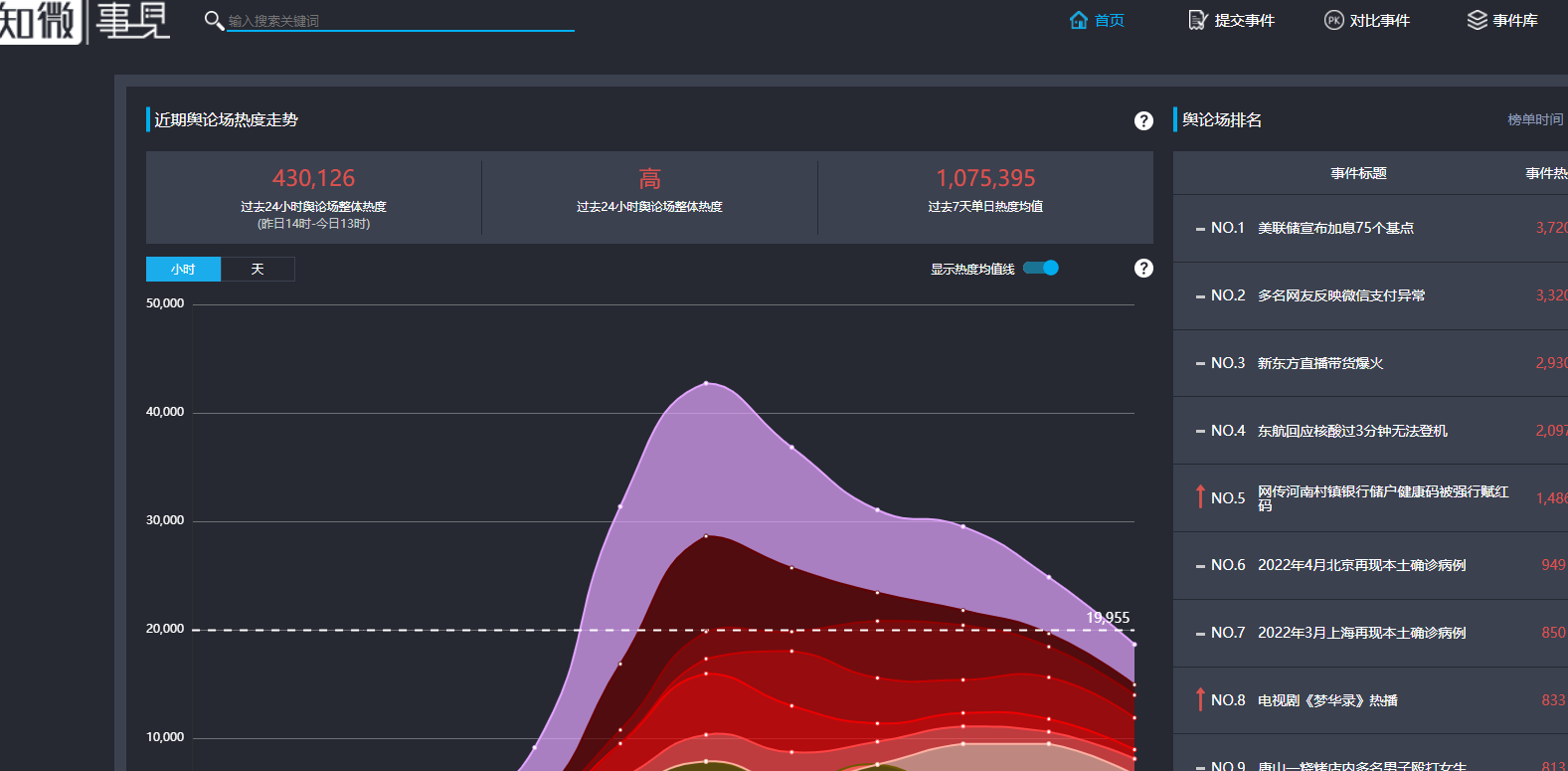The image size is (1568, 771).
Task: Click the 知微事见 logo
Action: click(85, 21)
